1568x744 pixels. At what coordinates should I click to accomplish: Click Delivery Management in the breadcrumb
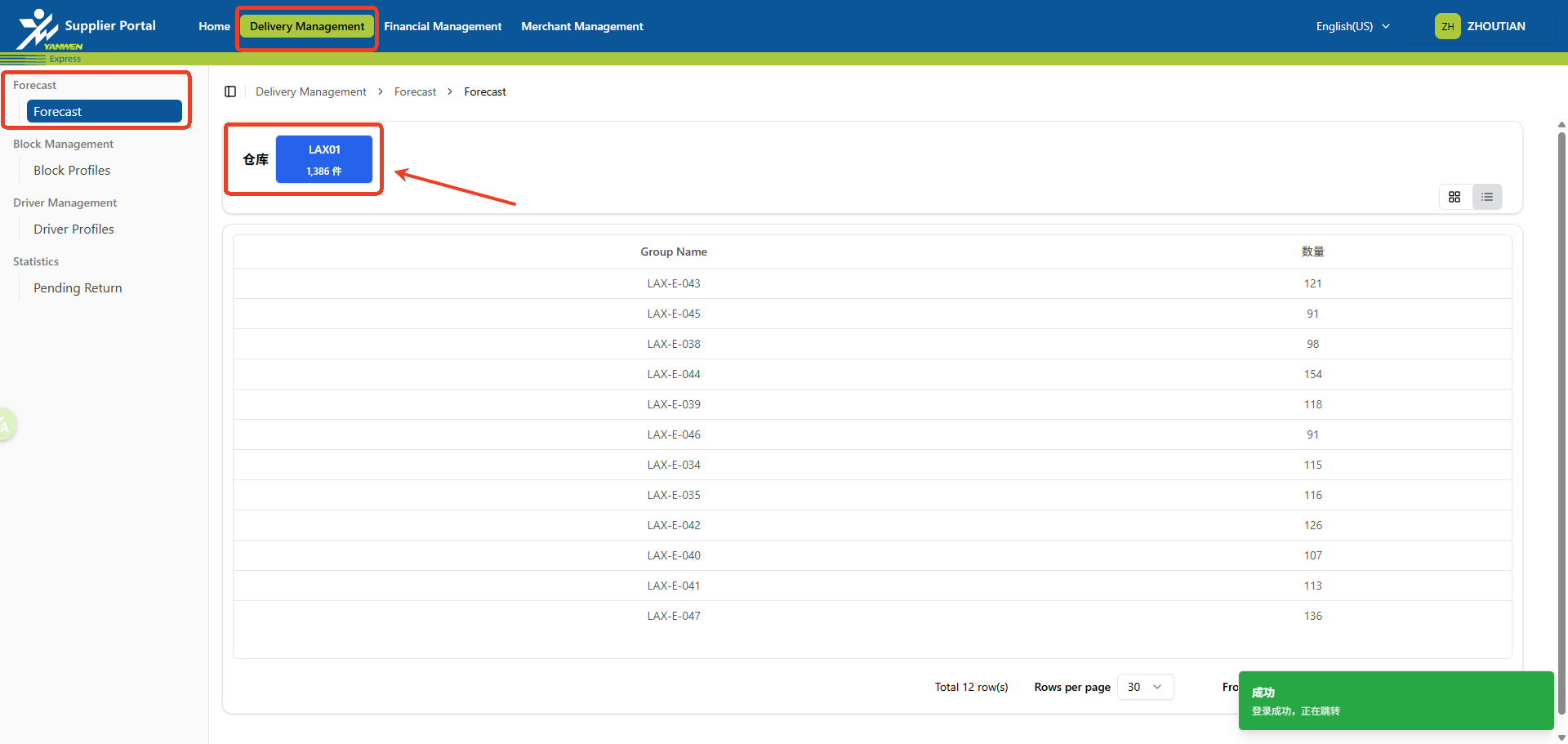(310, 91)
